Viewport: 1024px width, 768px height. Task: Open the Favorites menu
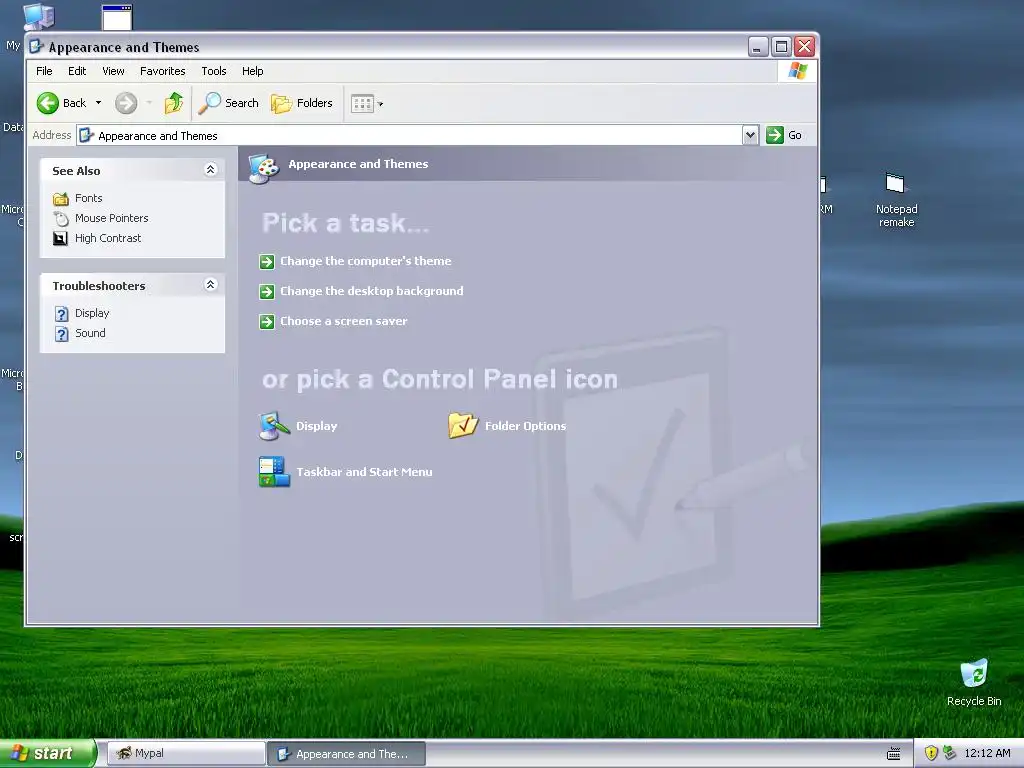pos(163,71)
